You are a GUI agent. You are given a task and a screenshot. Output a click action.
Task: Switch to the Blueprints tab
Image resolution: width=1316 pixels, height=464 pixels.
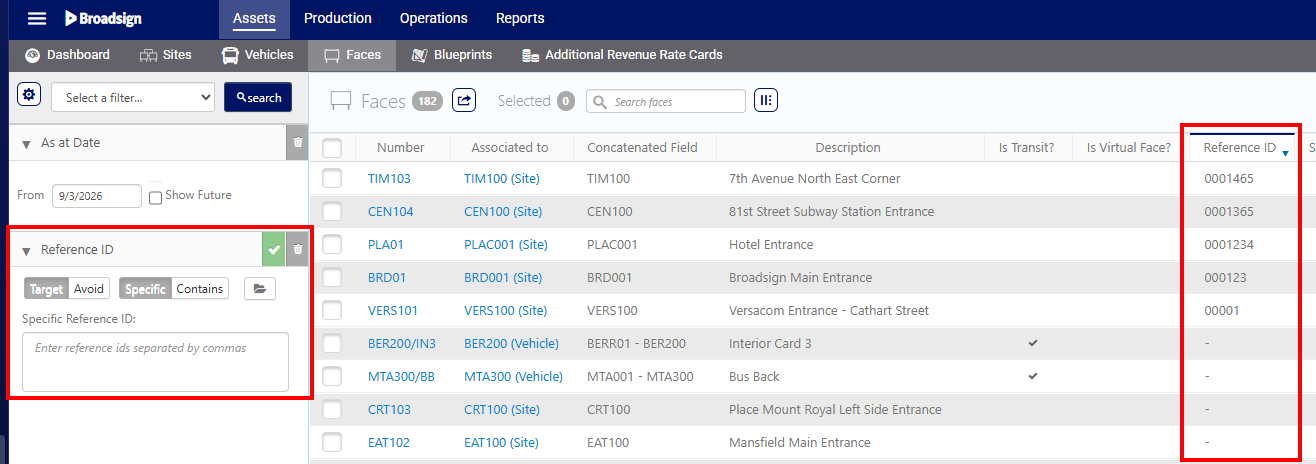pyautogui.click(x=452, y=55)
